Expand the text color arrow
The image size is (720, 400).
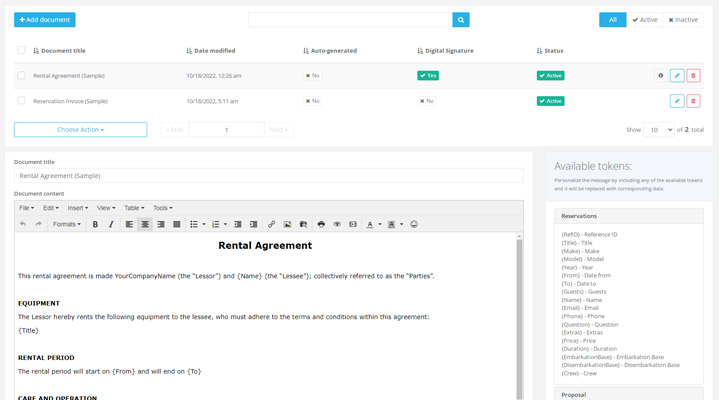pyautogui.click(x=380, y=224)
